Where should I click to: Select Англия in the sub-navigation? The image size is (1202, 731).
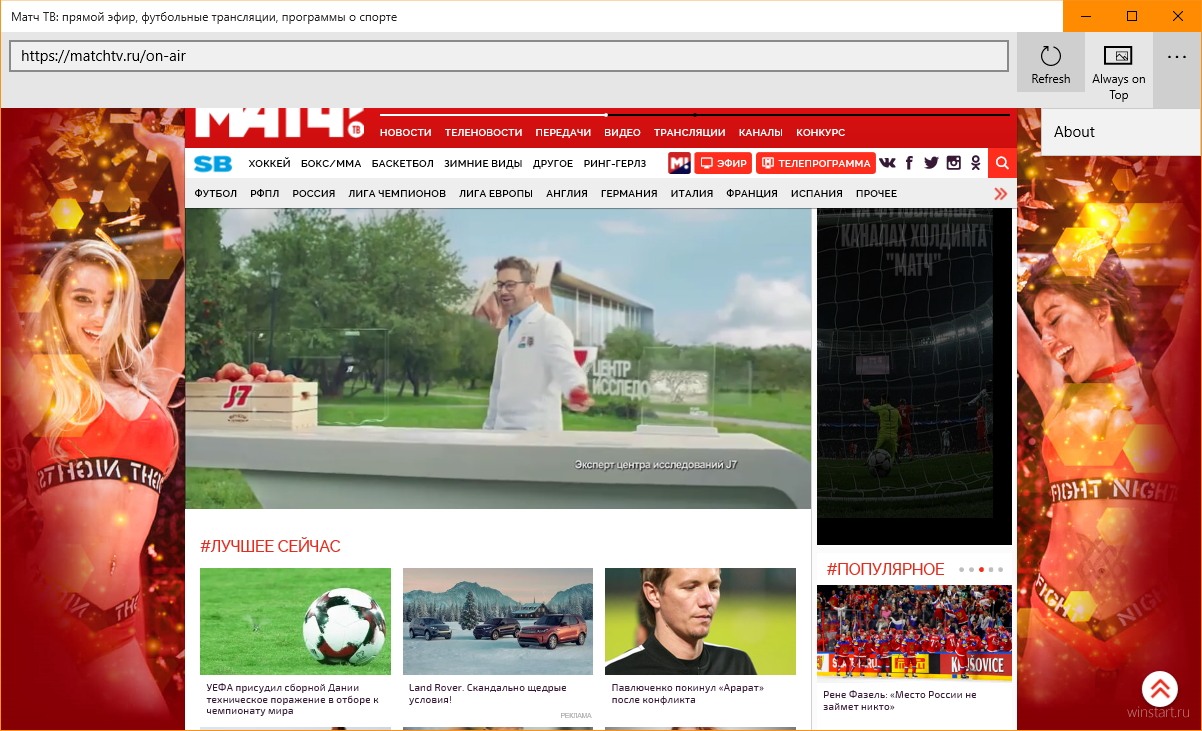tap(567, 193)
